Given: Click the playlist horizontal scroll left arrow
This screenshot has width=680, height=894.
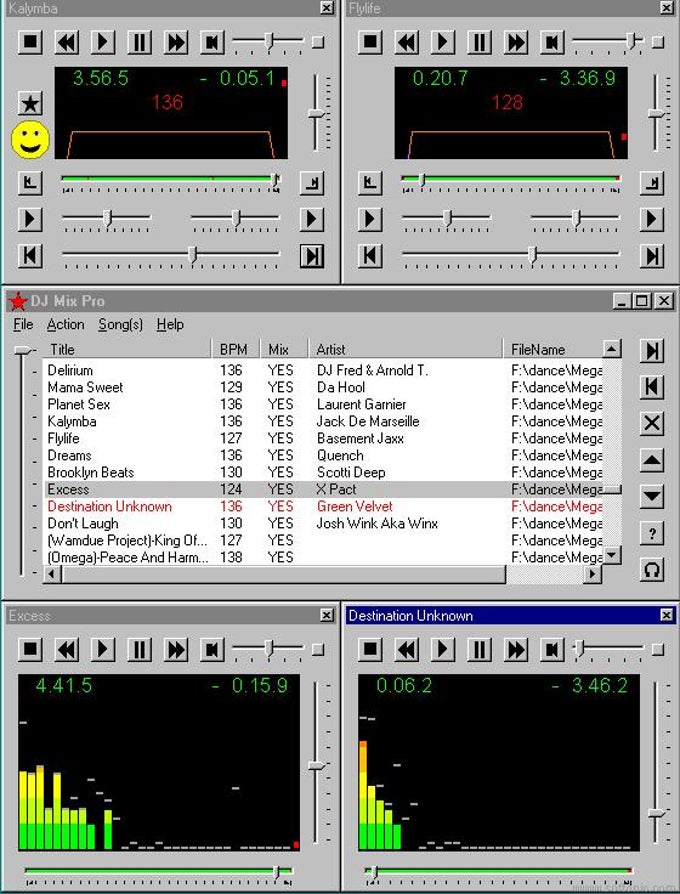Looking at the screenshot, I should pos(52,574).
